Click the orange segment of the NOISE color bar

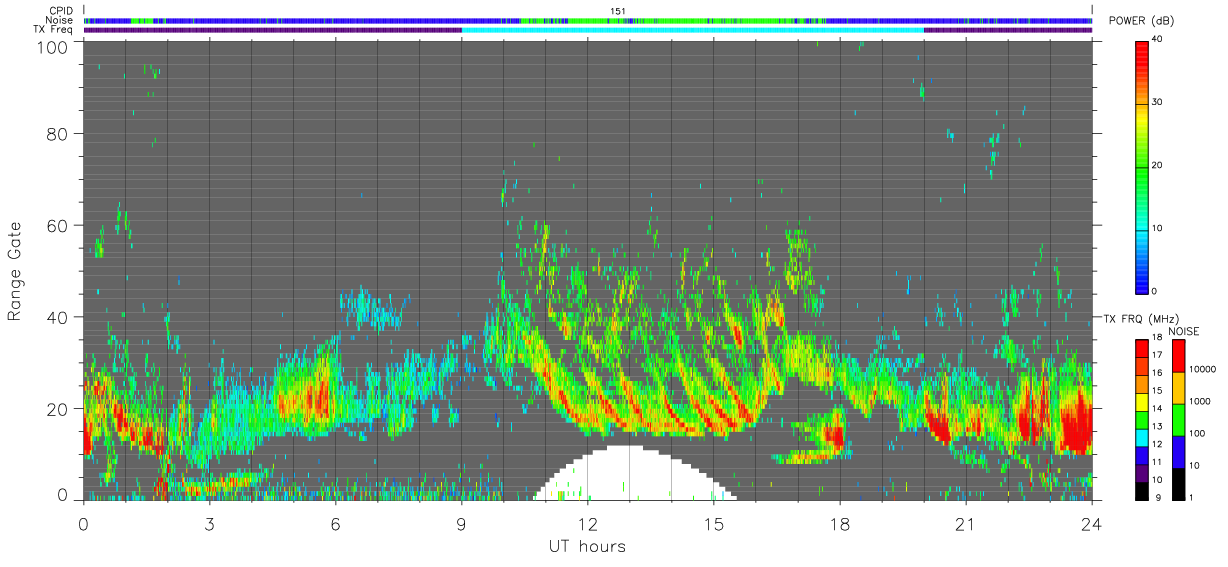click(1179, 387)
